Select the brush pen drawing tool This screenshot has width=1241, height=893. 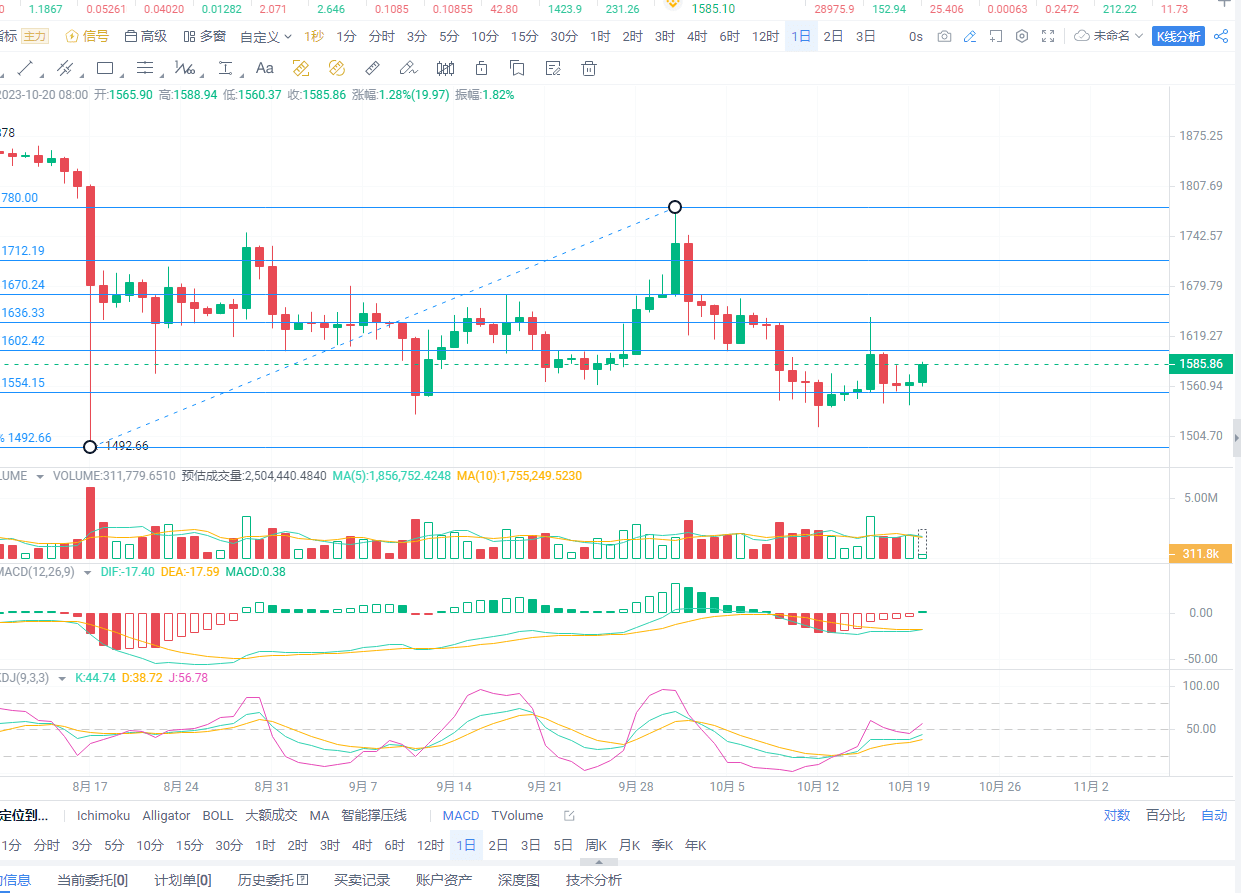coord(407,68)
